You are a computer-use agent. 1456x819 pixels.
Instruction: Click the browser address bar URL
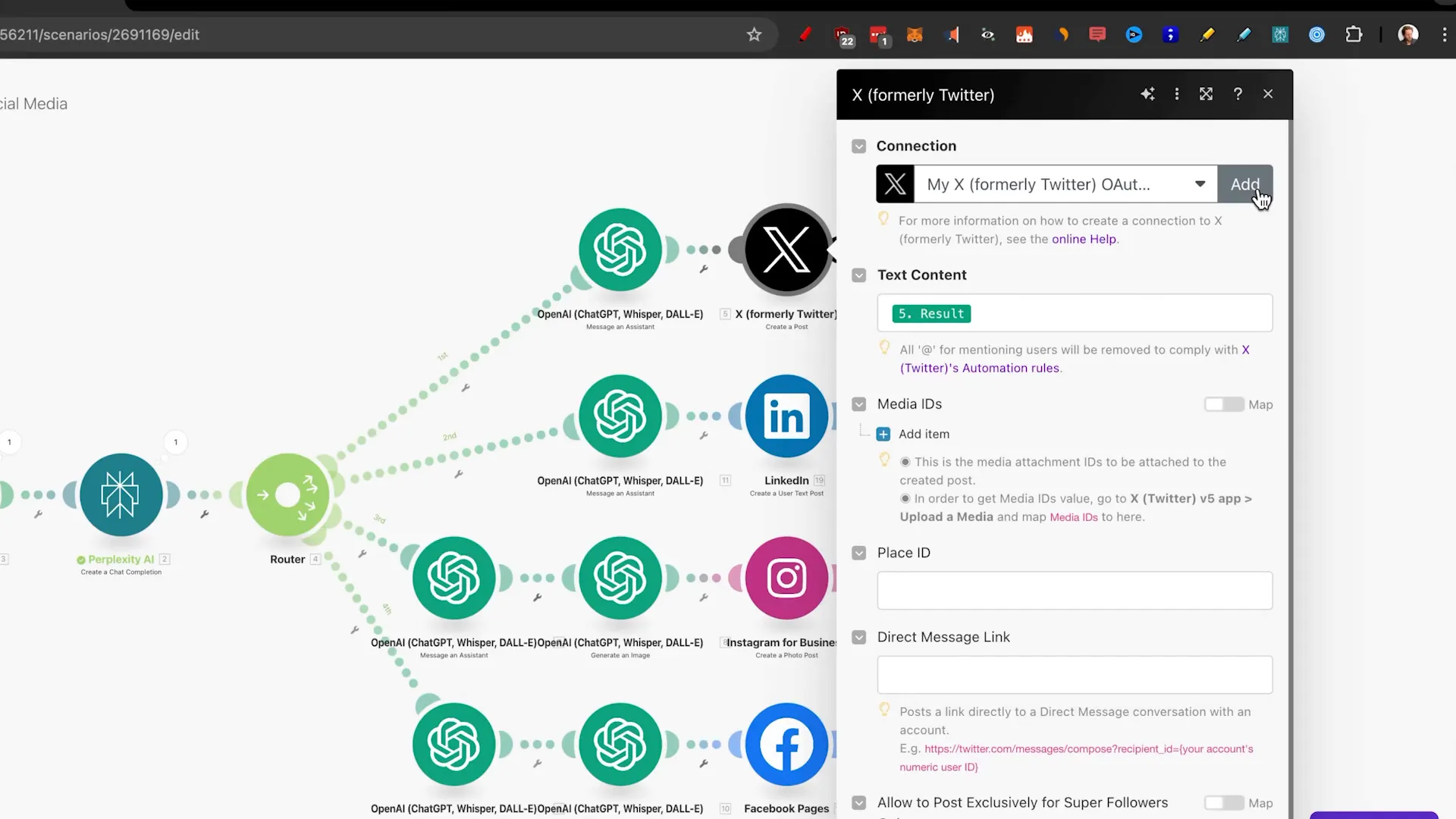click(x=99, y=35)
